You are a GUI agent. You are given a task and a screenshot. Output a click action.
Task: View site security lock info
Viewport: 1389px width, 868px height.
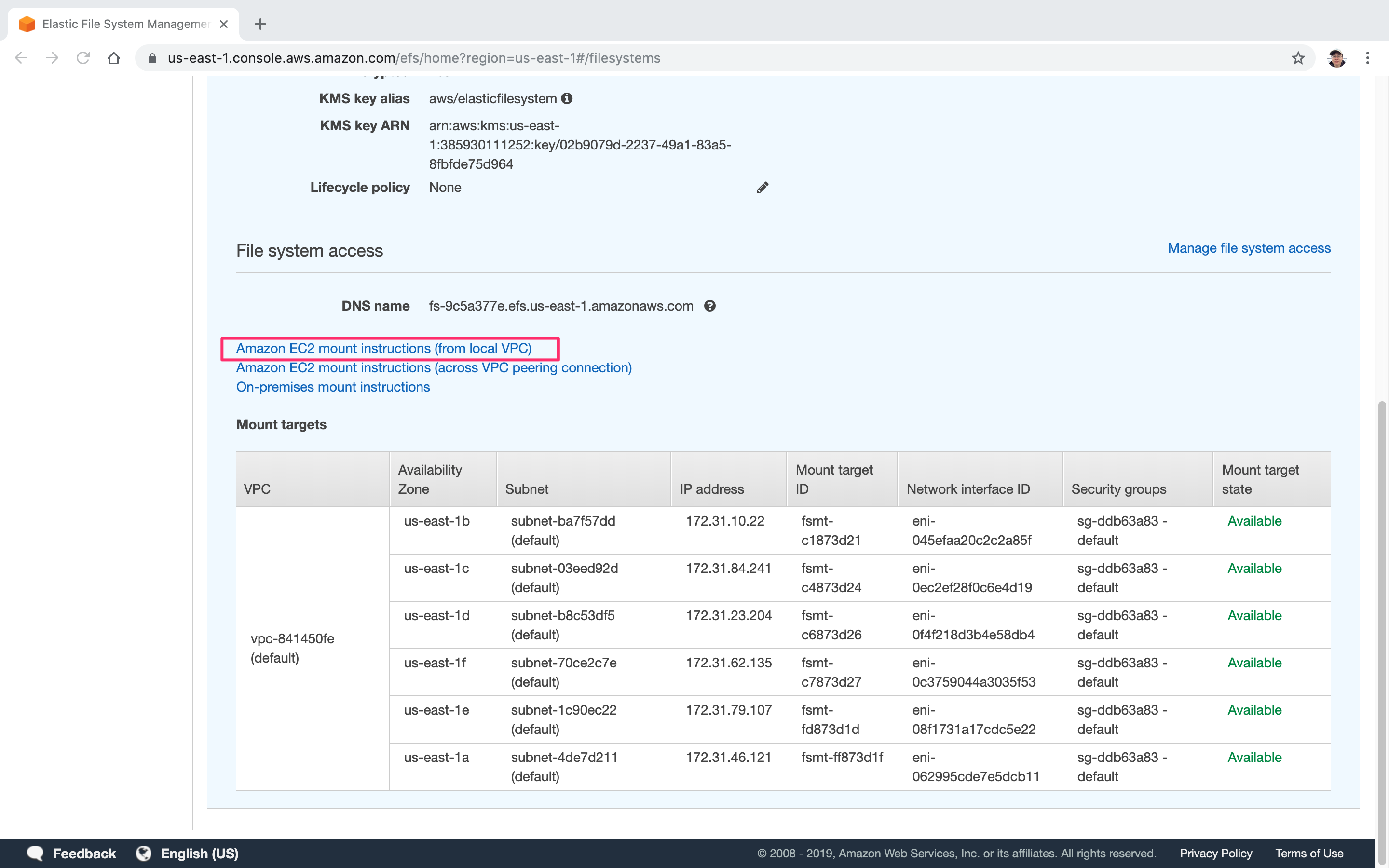(152, 58)
